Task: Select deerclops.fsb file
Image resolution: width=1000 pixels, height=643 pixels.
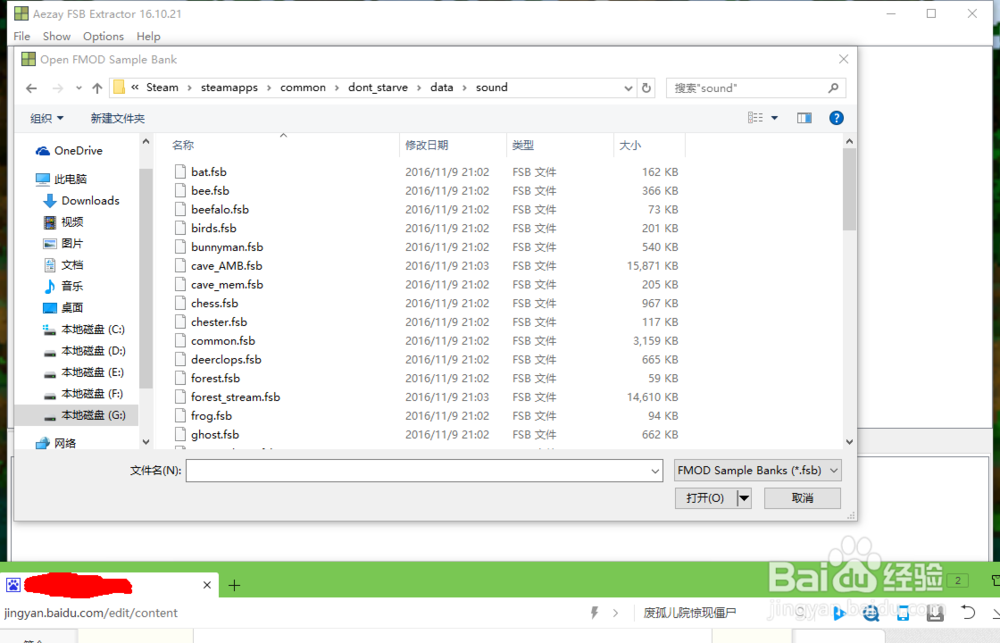Action: (226, 360)
